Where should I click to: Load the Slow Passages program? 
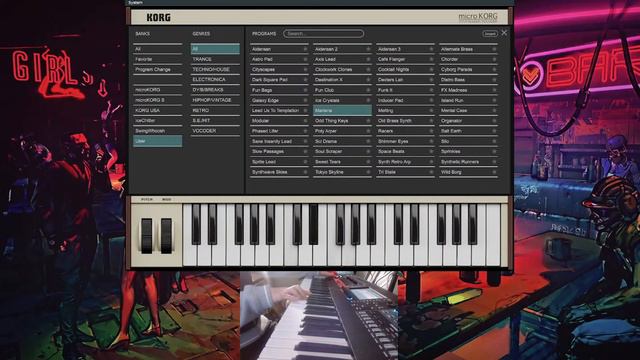click(279, 151)
